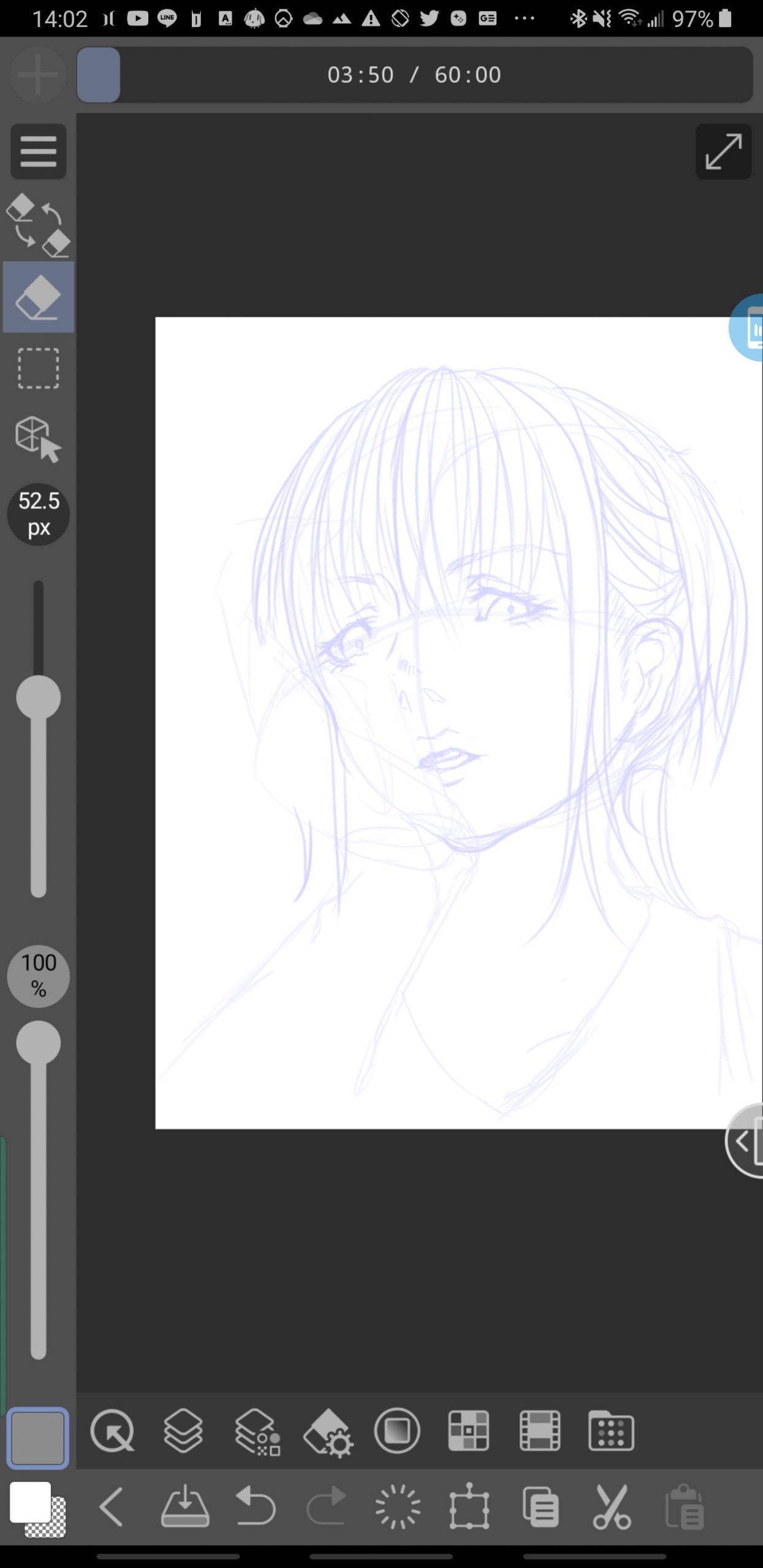Image resolution: width=763 pixels, height=1568 pixels.
Task: Save the canvas with the save icon
Action: click(x=184, y=1507)
